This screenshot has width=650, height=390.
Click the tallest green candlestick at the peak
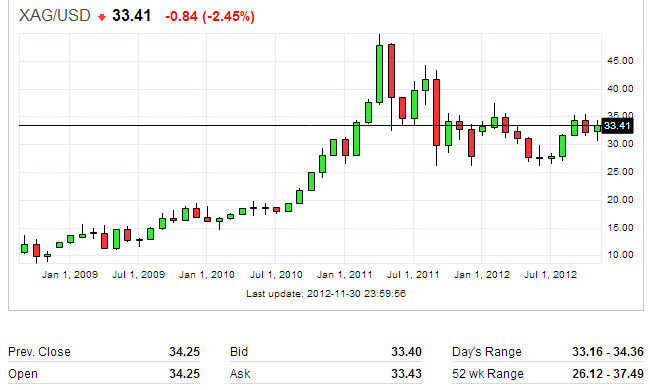[x=379, y=74]
